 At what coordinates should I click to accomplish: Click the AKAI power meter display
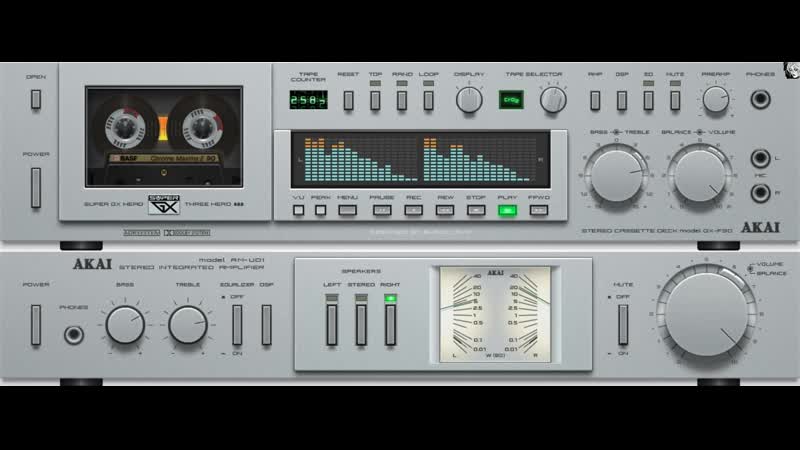[x=495, y=314]
